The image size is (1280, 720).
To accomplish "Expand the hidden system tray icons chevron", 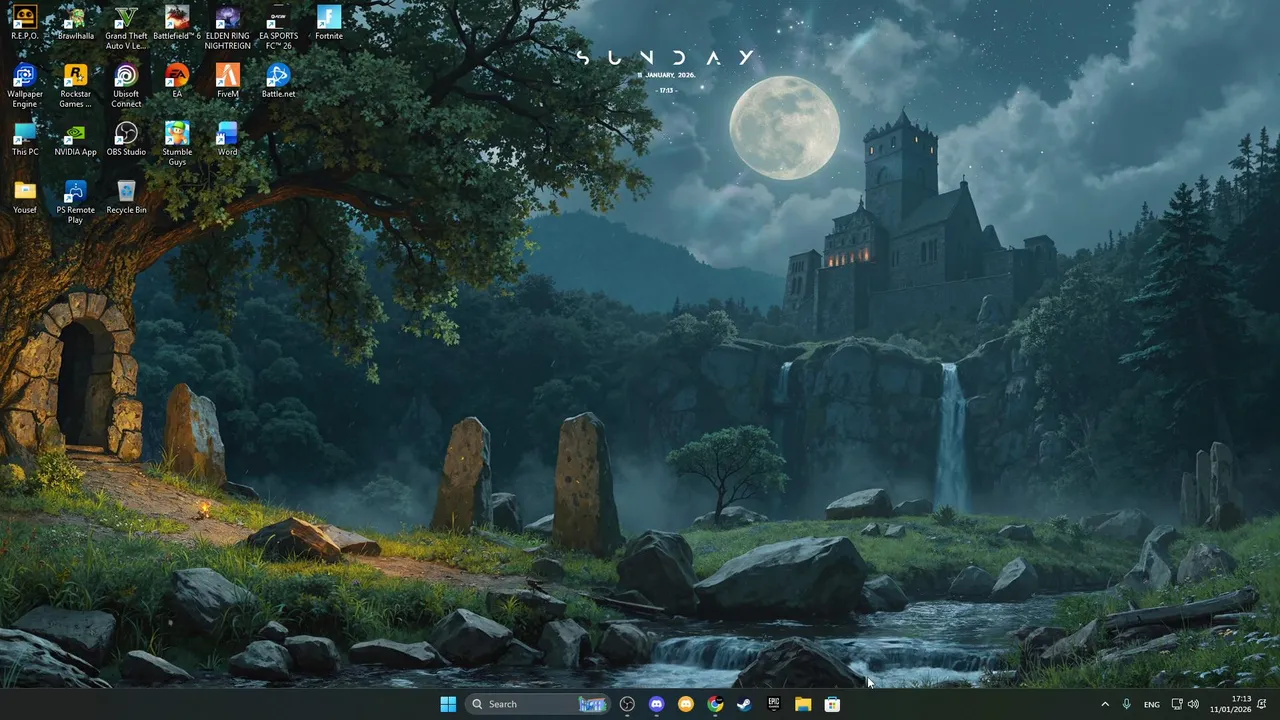I will tap(1105, 704).
